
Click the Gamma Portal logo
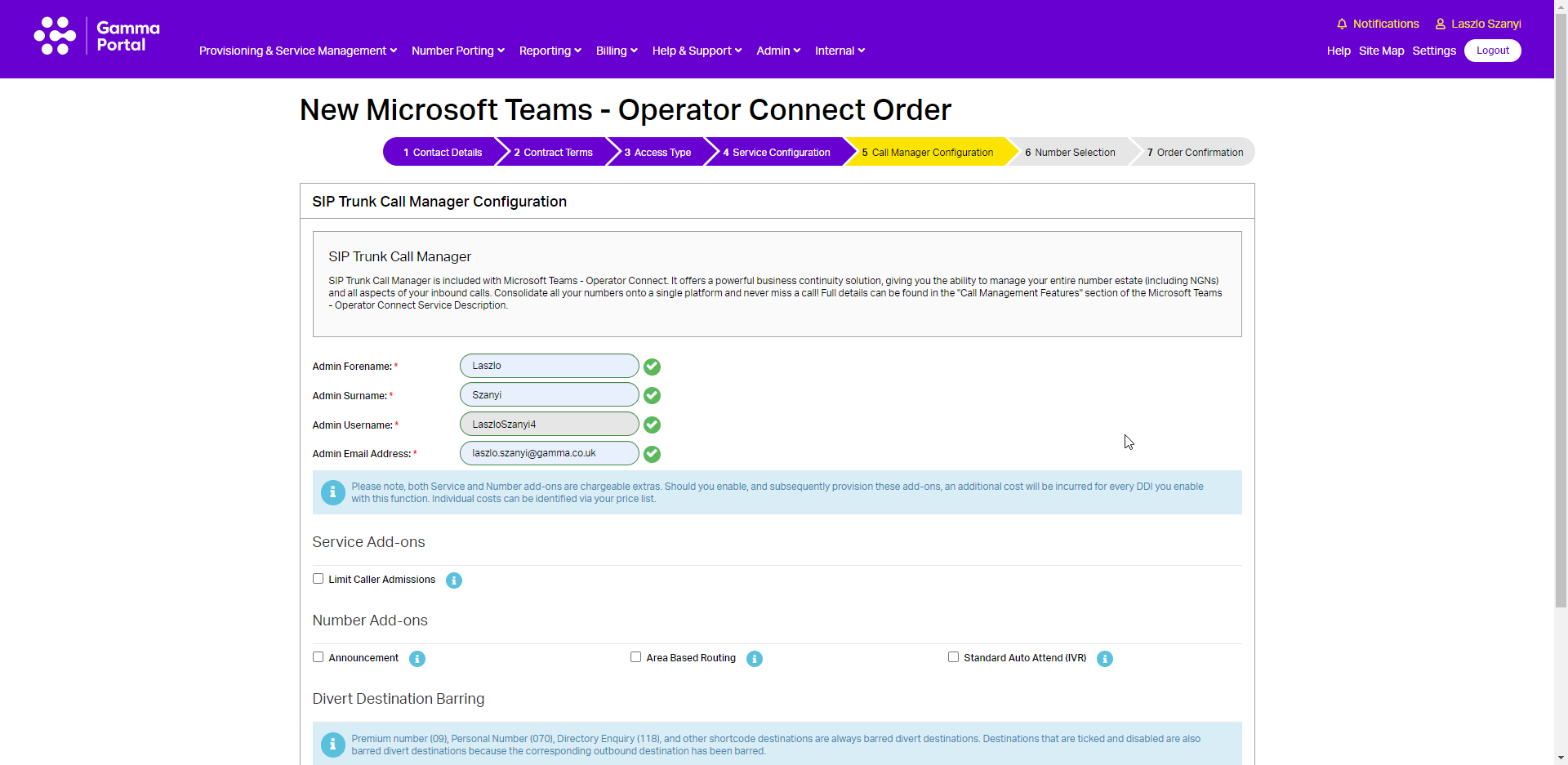point(96,36)
